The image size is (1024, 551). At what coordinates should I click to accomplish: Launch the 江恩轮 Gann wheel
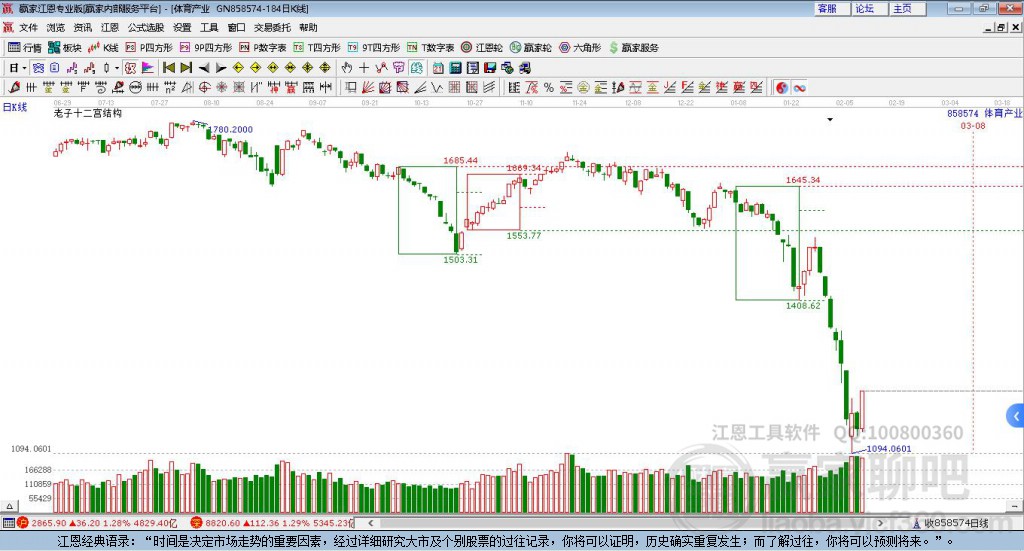click(x=482, y=48)
